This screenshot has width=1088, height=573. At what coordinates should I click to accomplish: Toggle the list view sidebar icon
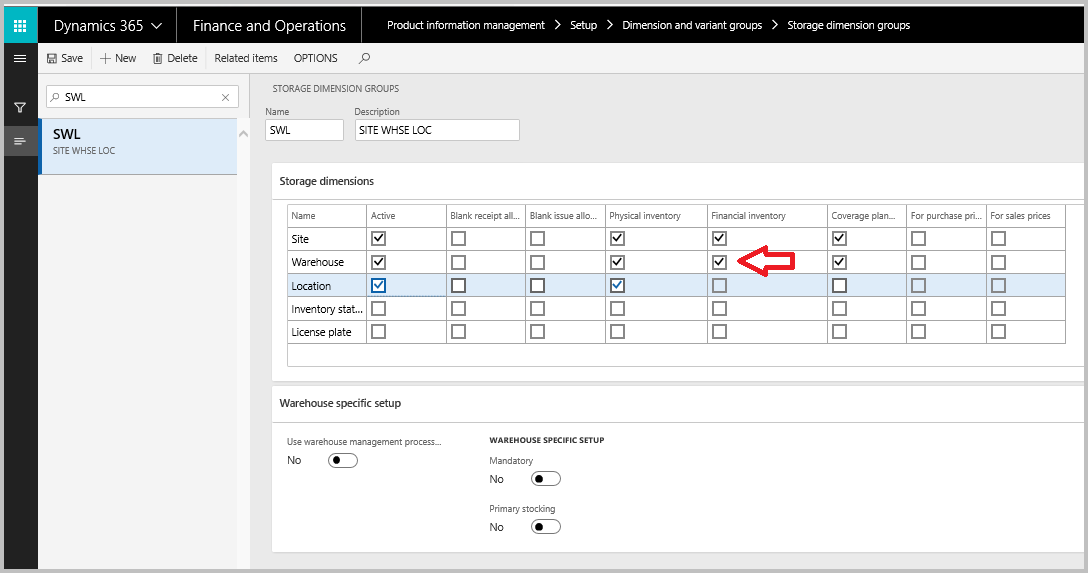[x=20, y=142]
